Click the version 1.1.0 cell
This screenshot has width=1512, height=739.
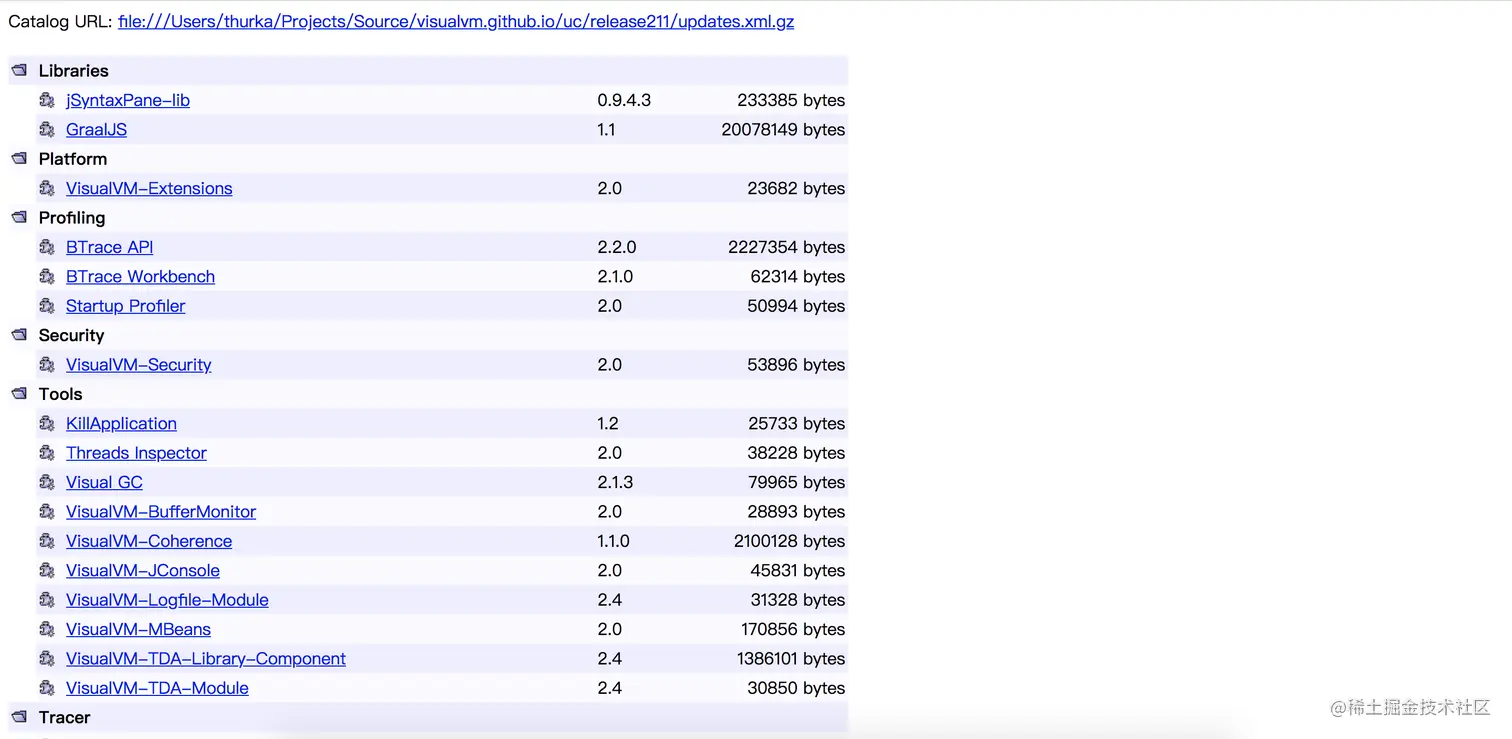pyautogui.click(x=614, y=541)
